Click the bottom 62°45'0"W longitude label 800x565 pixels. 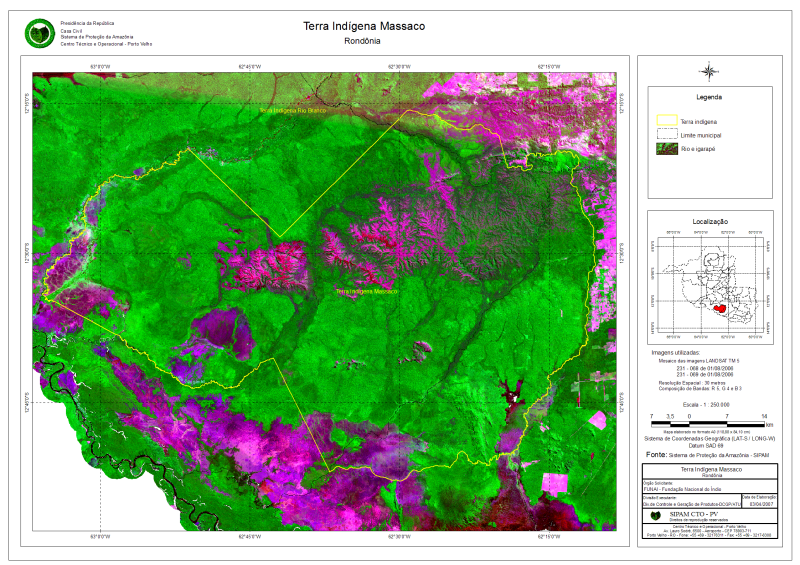pyautogui.click(x=250, y=536)
